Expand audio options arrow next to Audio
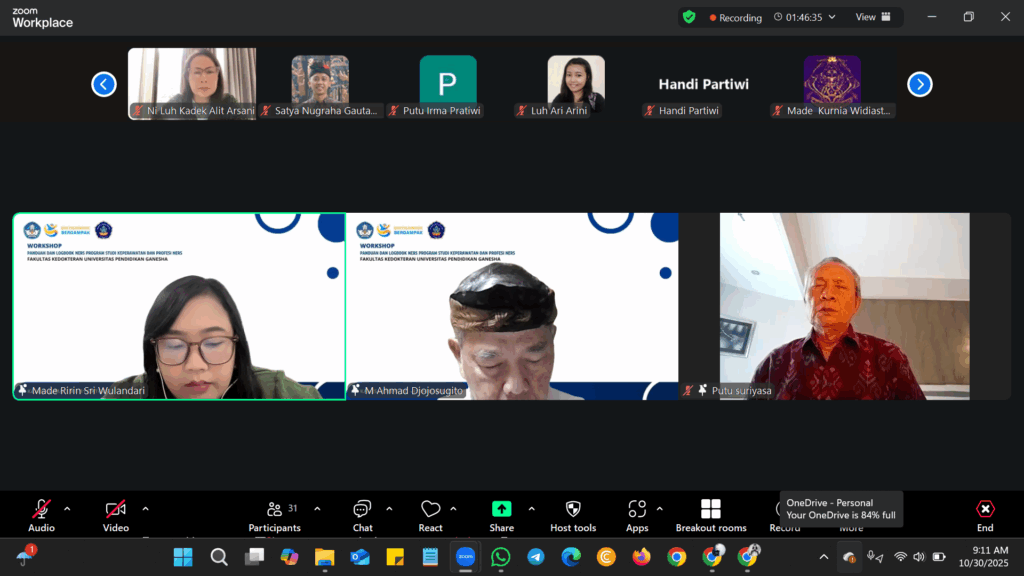The width and height of the screenshot is (1024, 576). (x=67, y=508)
